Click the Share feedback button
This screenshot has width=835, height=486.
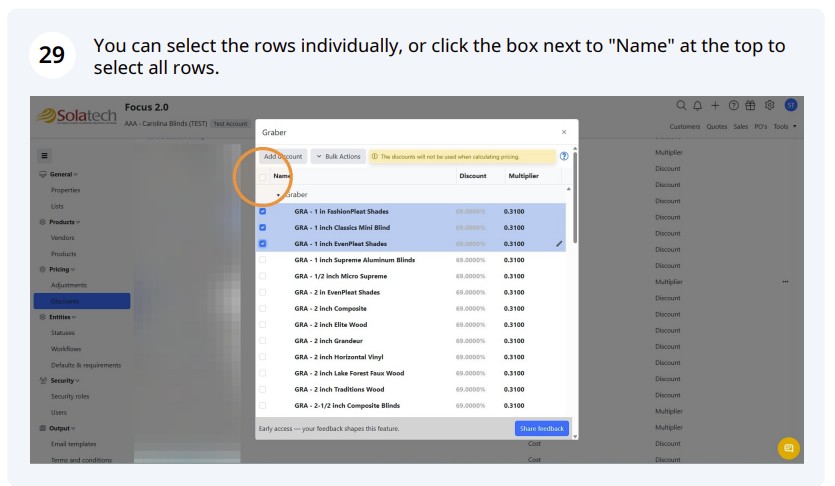pyautogui.click(x=542, y=429)
